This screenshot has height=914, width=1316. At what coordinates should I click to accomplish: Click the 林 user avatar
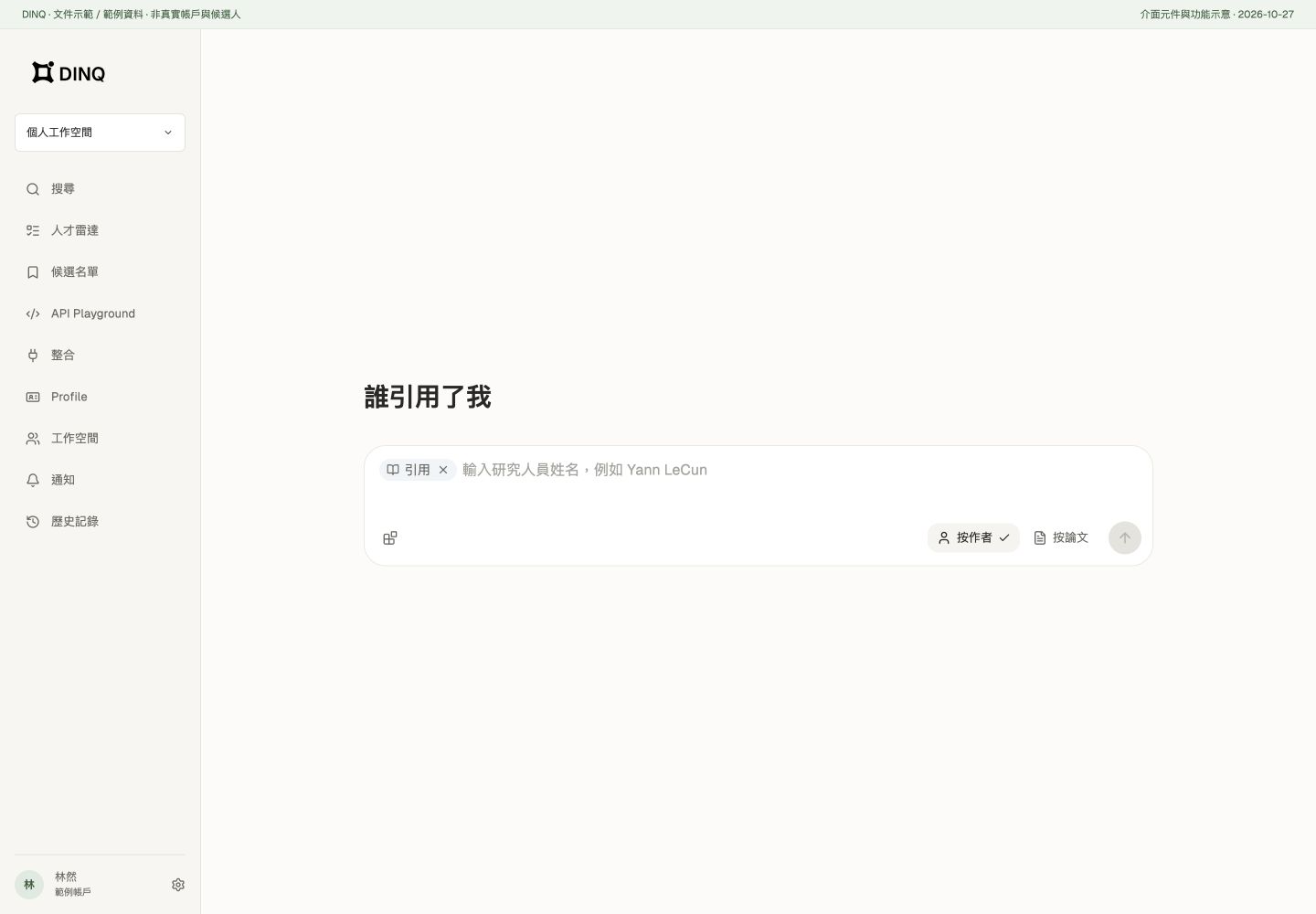(29, 885)
